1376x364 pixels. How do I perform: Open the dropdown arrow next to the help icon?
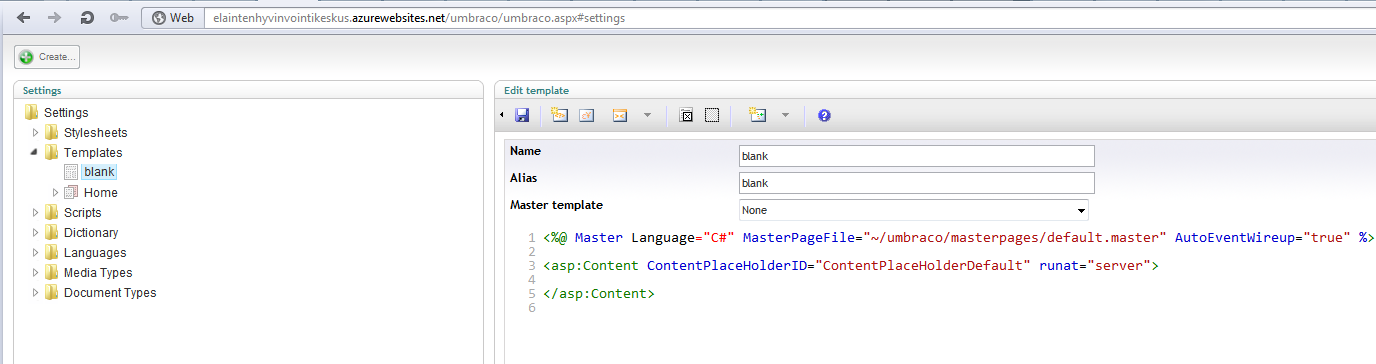click(785, 116)
